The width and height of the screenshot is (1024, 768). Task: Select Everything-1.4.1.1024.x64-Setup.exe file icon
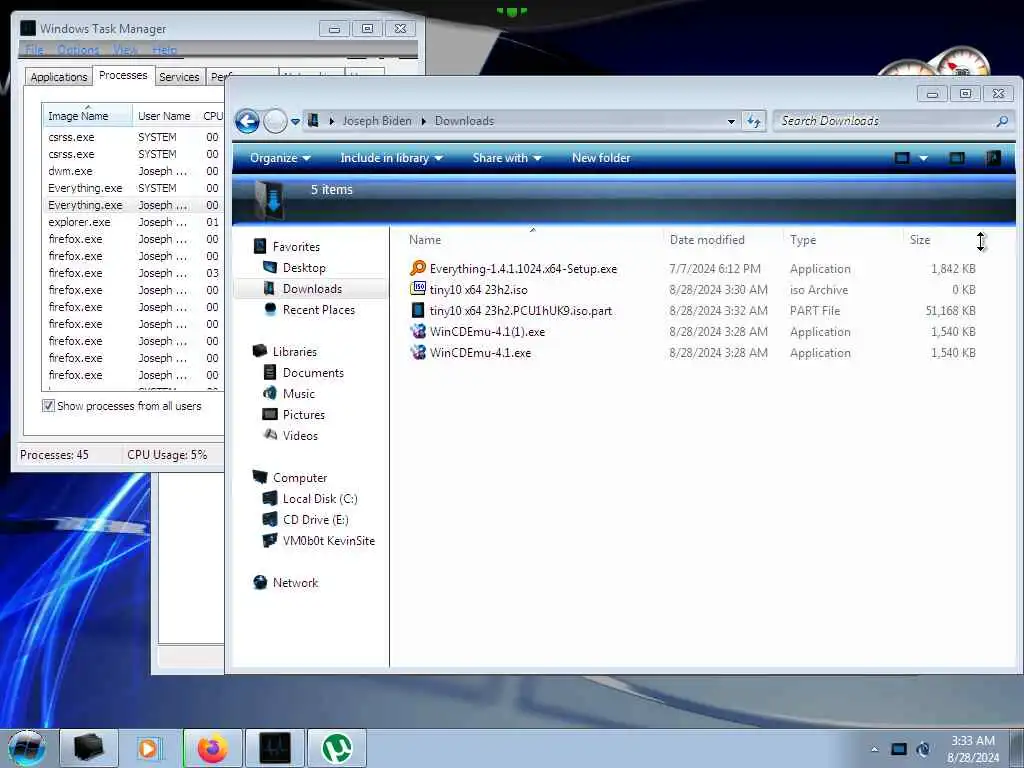418,268
